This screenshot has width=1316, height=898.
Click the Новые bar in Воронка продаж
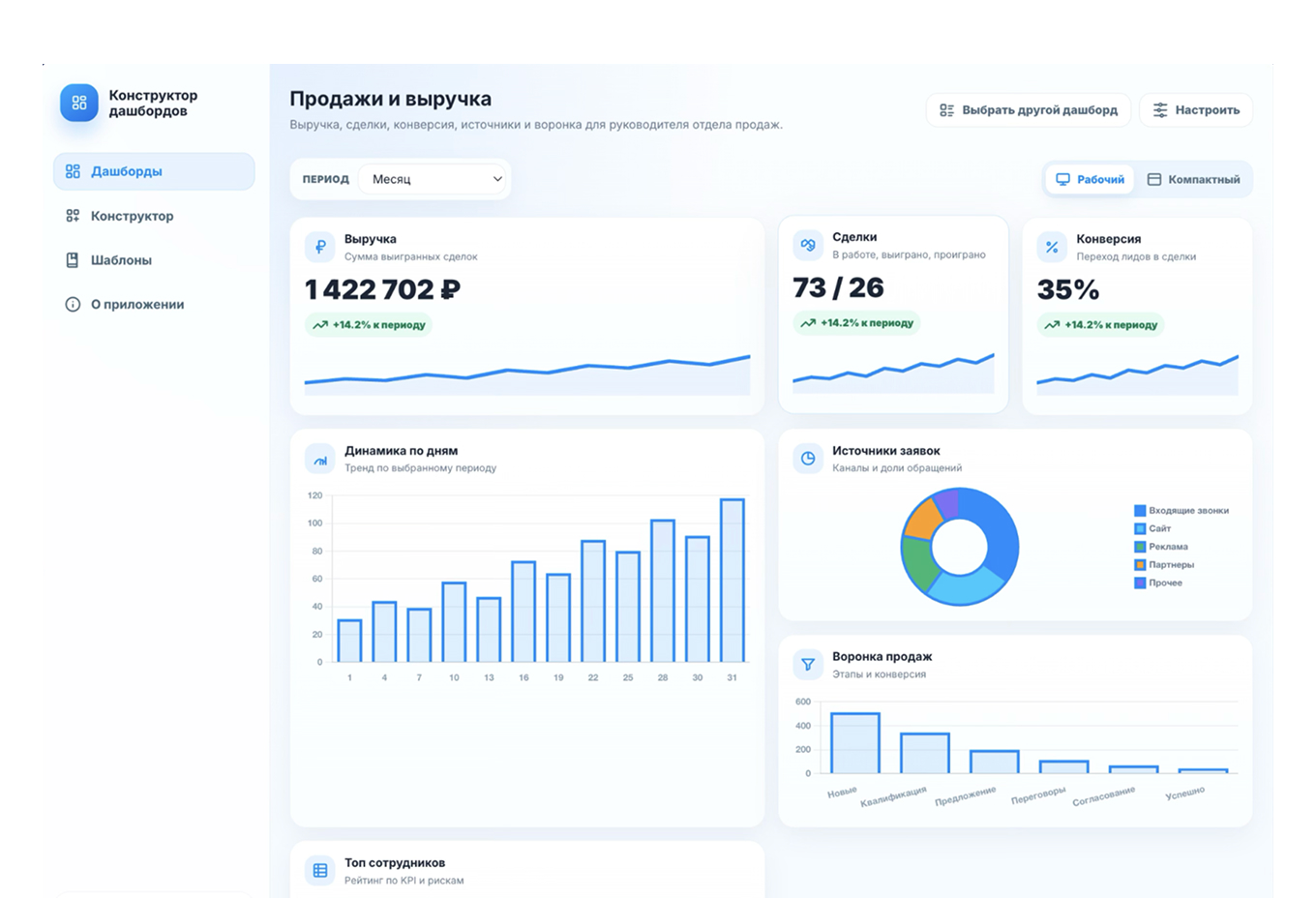click(855, 743)
